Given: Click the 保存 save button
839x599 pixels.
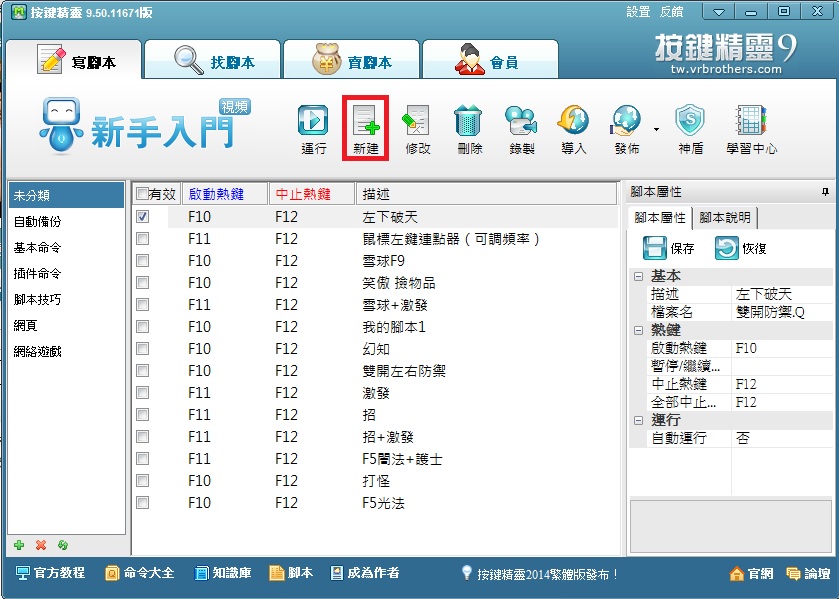Looking at the screenshot, I should click(x=668, y=248).
